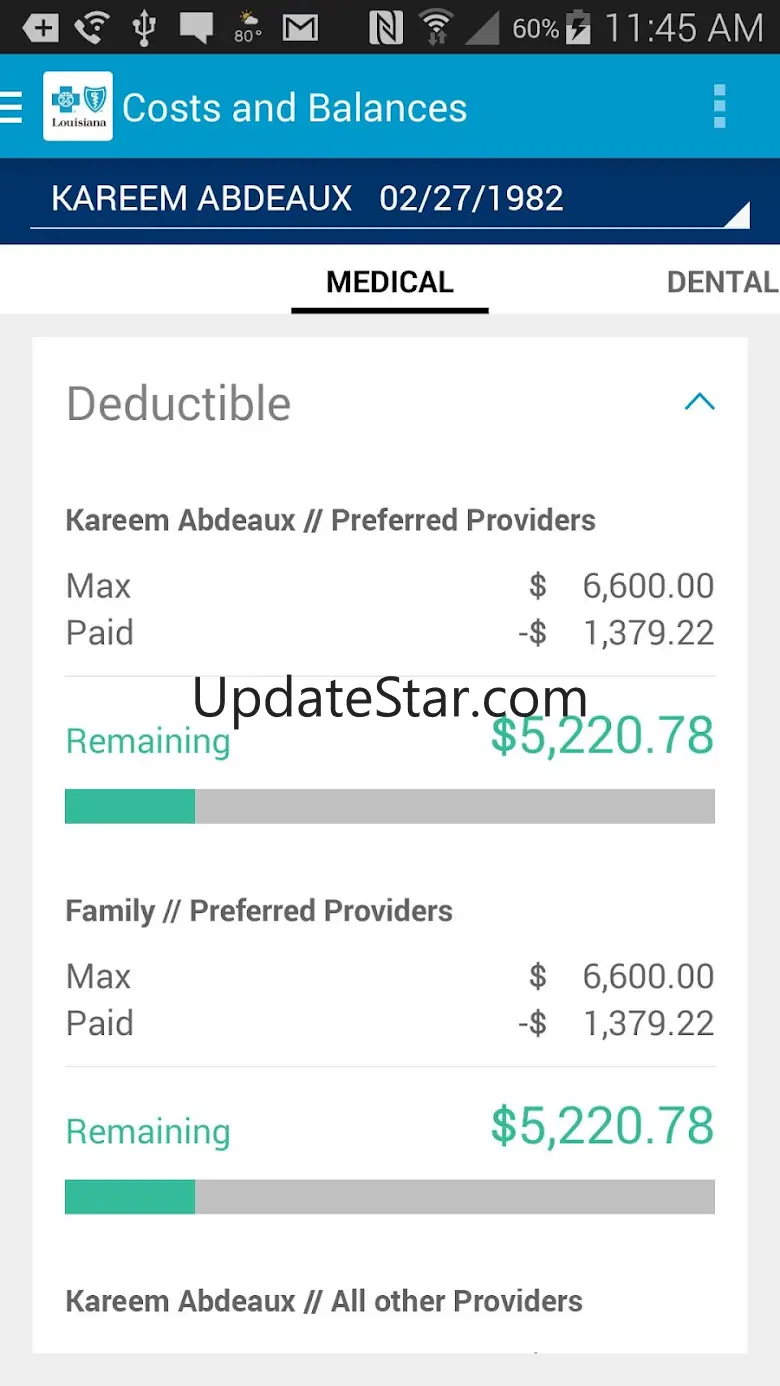Tap the Wi-Fi signal status icon
The image size is (780, 1386).
tap(436, 27)
